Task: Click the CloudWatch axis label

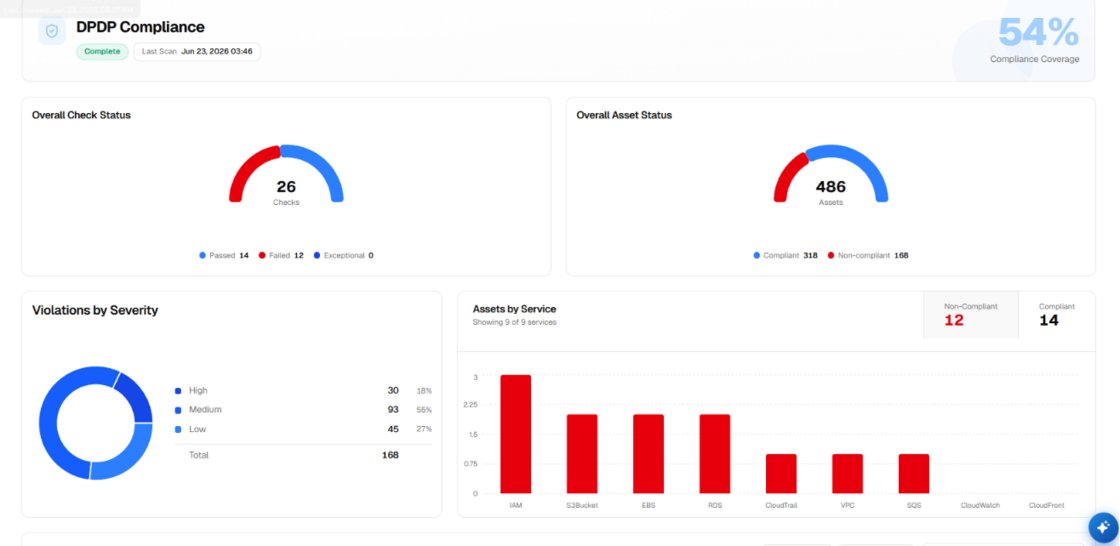Action: click(x=980, y=505)
